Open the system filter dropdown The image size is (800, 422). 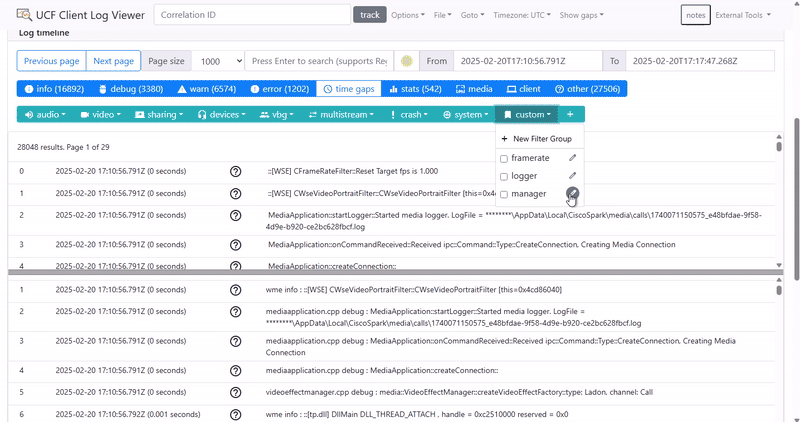click(465, 114)
